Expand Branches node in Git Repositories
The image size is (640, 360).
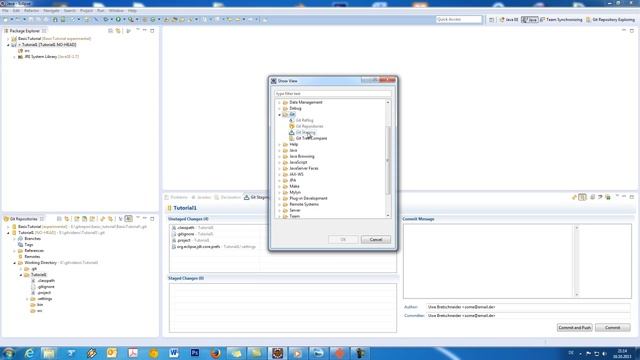(x=14, y=239)
